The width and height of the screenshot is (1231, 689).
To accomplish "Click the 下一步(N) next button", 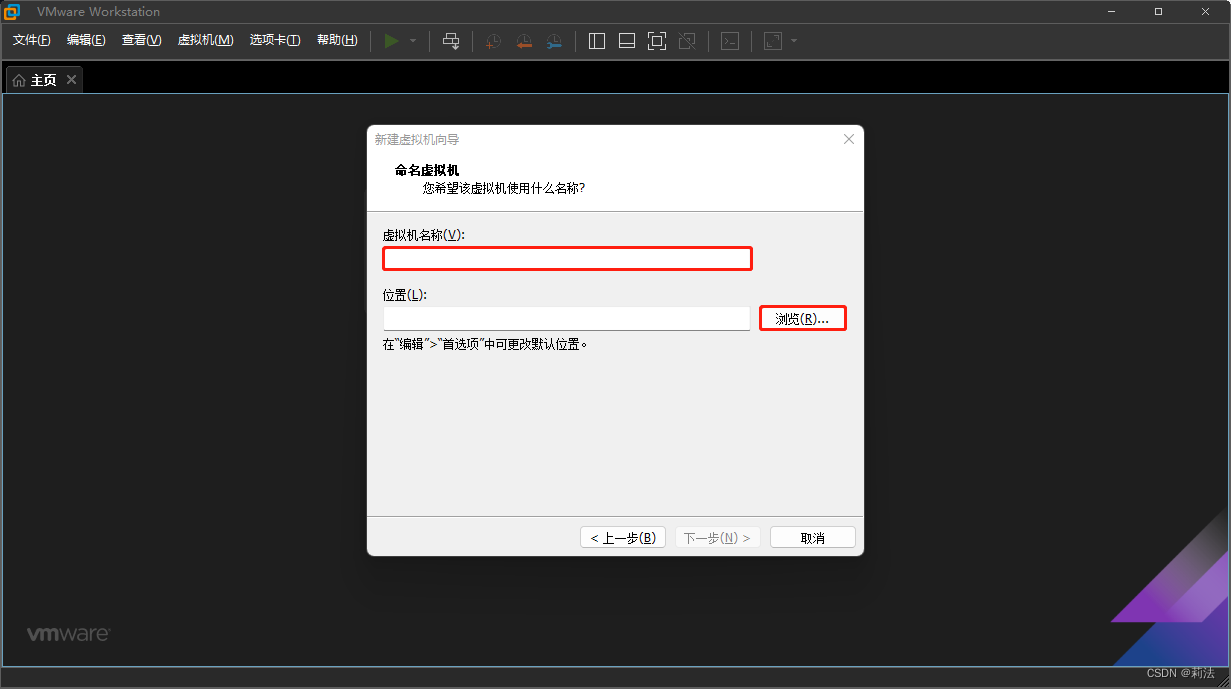I will pyautogui.click(x=718, y=538).
